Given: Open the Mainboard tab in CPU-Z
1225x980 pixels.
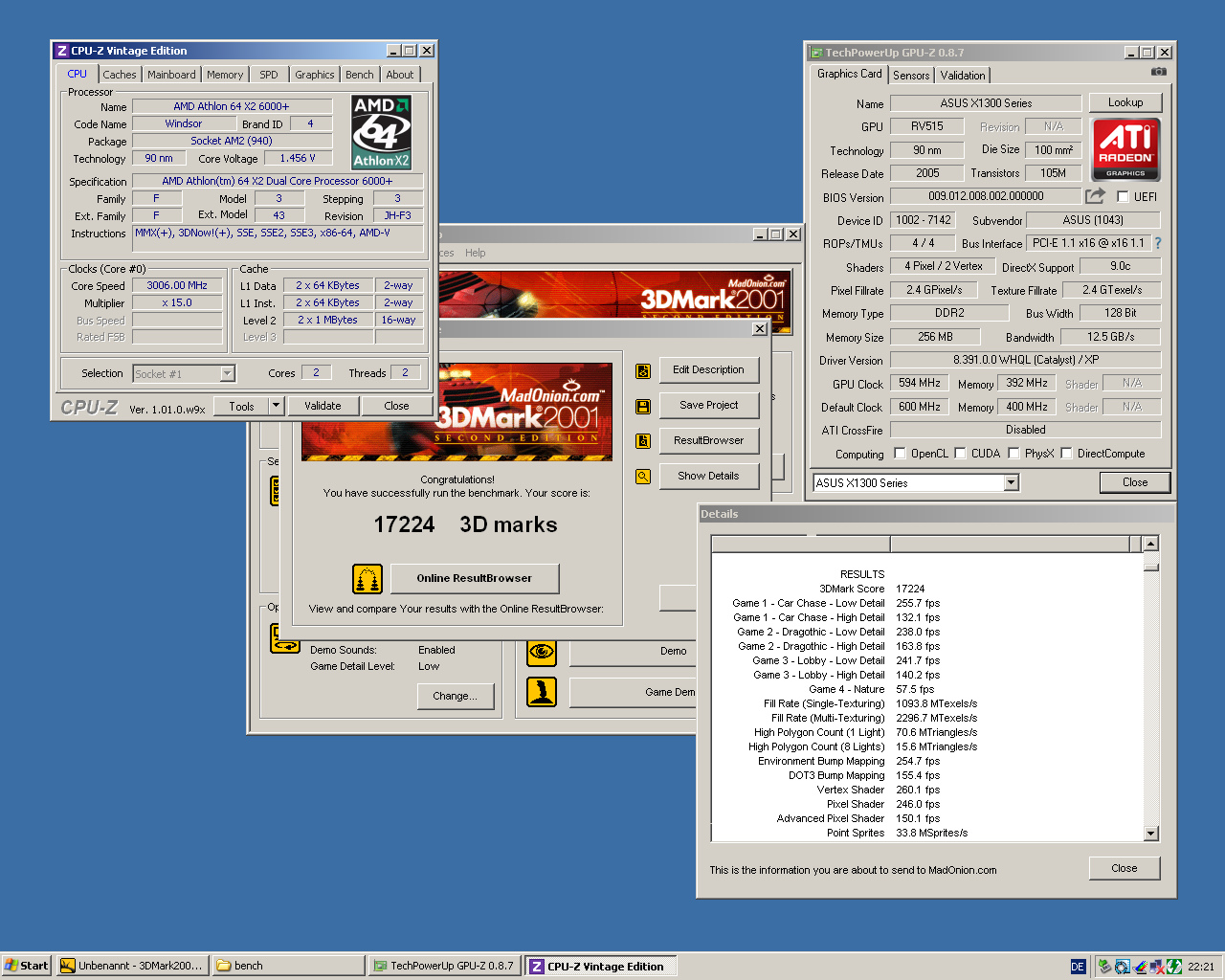Looking at the screenshot, I should (x=171, y=75).
